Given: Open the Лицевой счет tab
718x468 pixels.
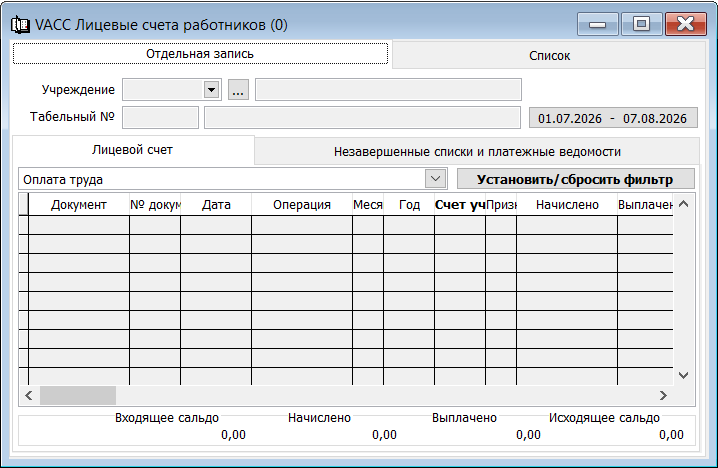Looking at the screenshot, I should click(x=132, y=150).
